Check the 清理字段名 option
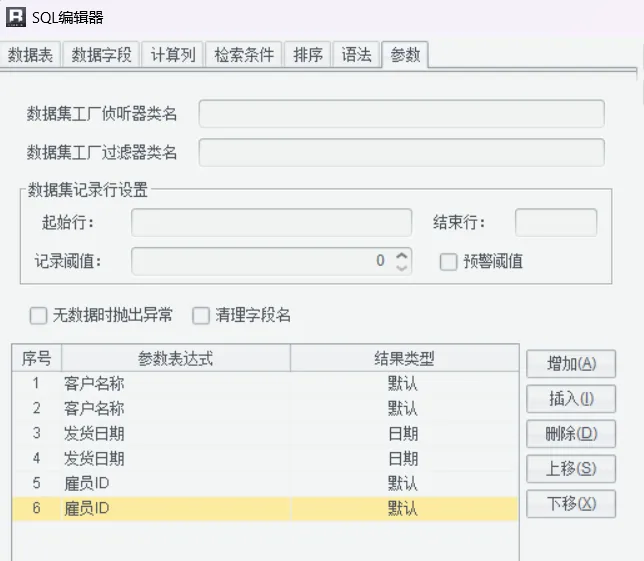Image resolution: width=644 pixels, height=561 pixels. (x=202, y=316)
